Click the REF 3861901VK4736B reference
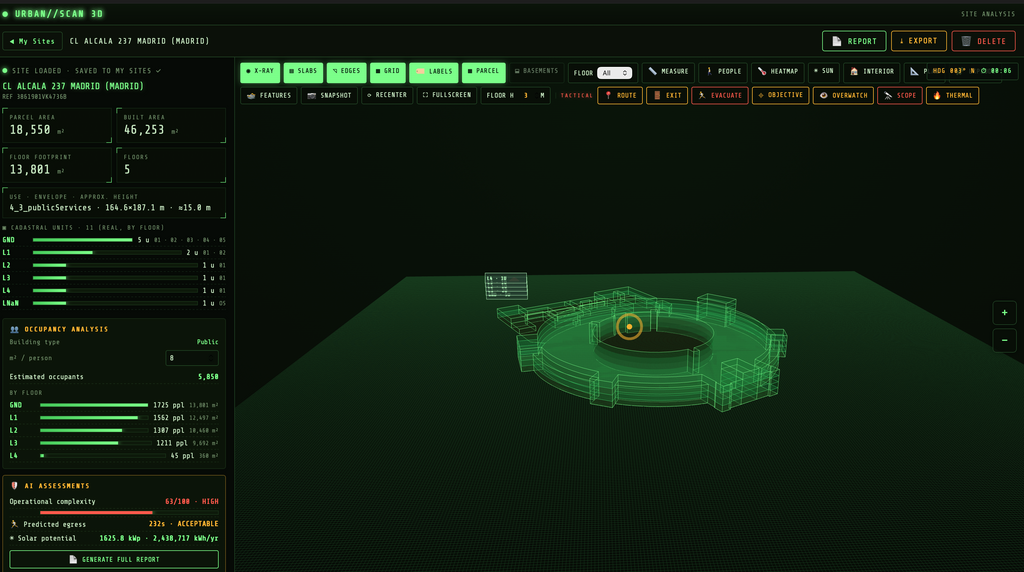The image size is (1024, 572). tap(34, 97)
